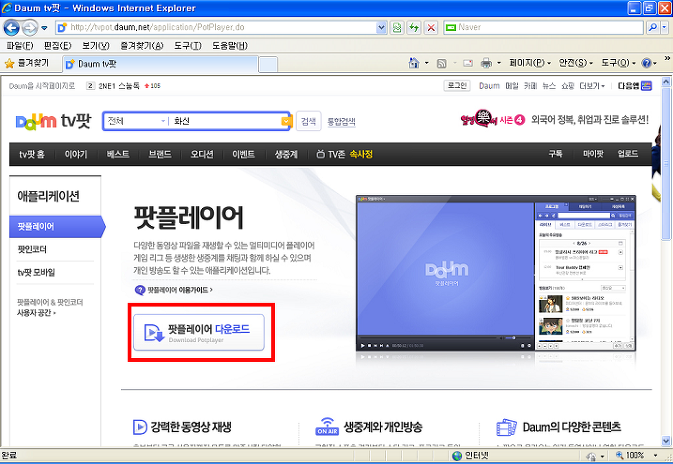
Task: Click the 강력한 동영상 재생 play icon
Action: point(140,427)
